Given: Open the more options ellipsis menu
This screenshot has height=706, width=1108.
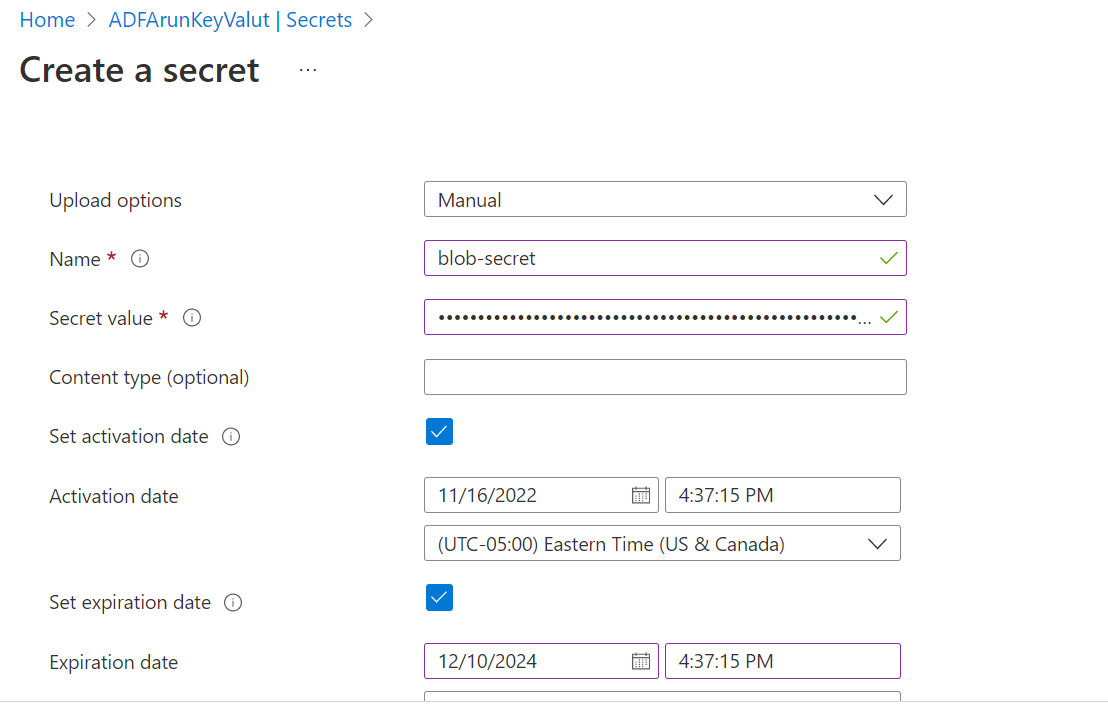Looking at the screenshot, I should pos(308,70).
